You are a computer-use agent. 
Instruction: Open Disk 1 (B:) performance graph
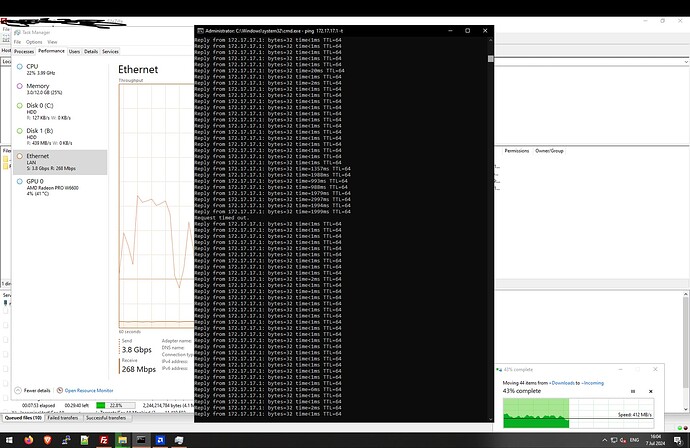pyautogui.click(x=50, y=134)
